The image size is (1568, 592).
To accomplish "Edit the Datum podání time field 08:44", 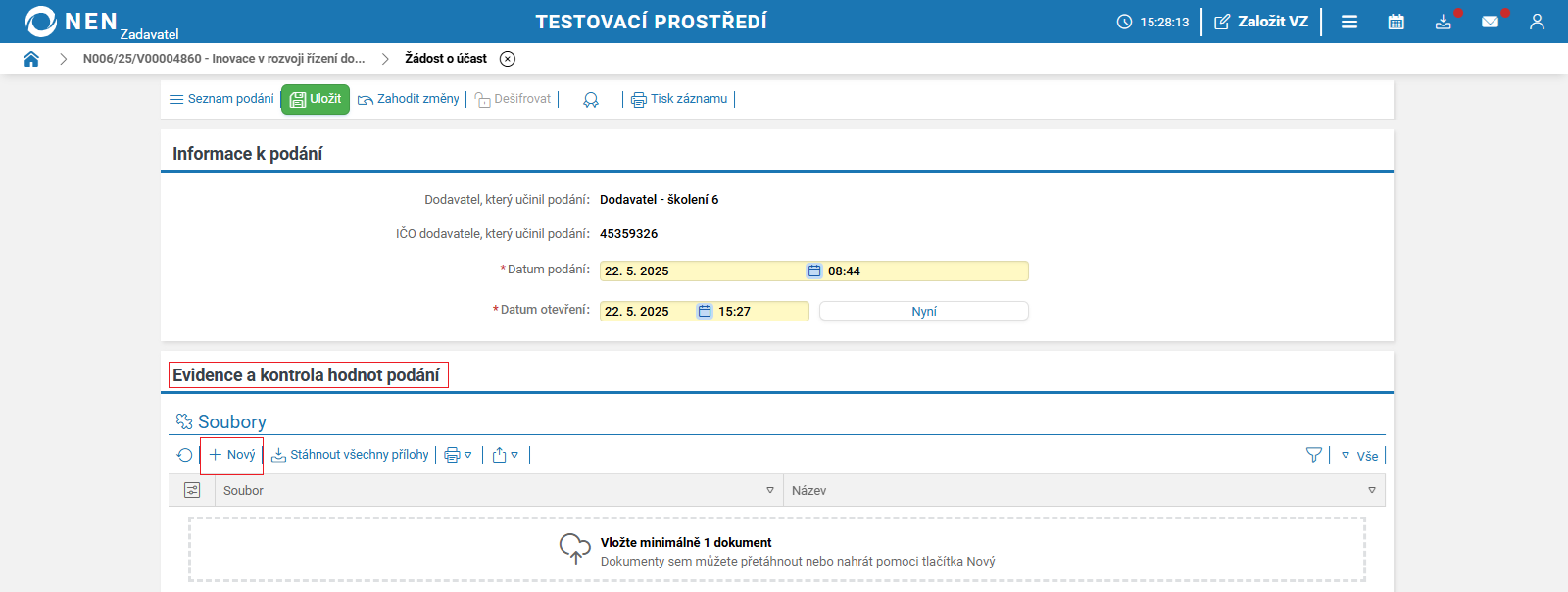I will 926,271.
